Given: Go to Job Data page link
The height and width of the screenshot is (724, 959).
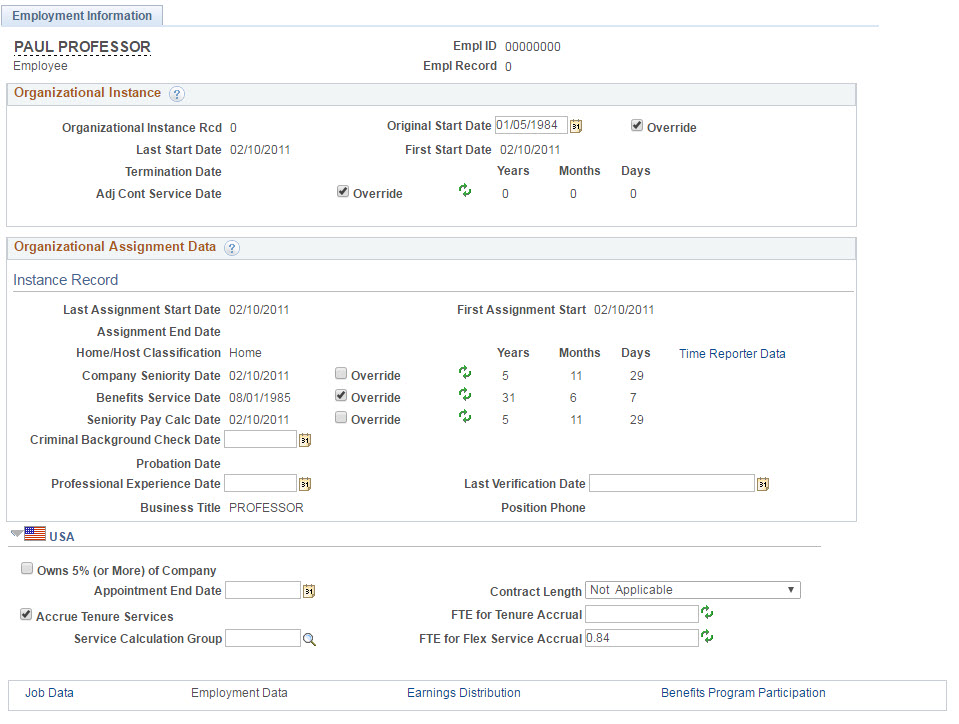Looking at the screenshot, I should click(x=49, y=693).
